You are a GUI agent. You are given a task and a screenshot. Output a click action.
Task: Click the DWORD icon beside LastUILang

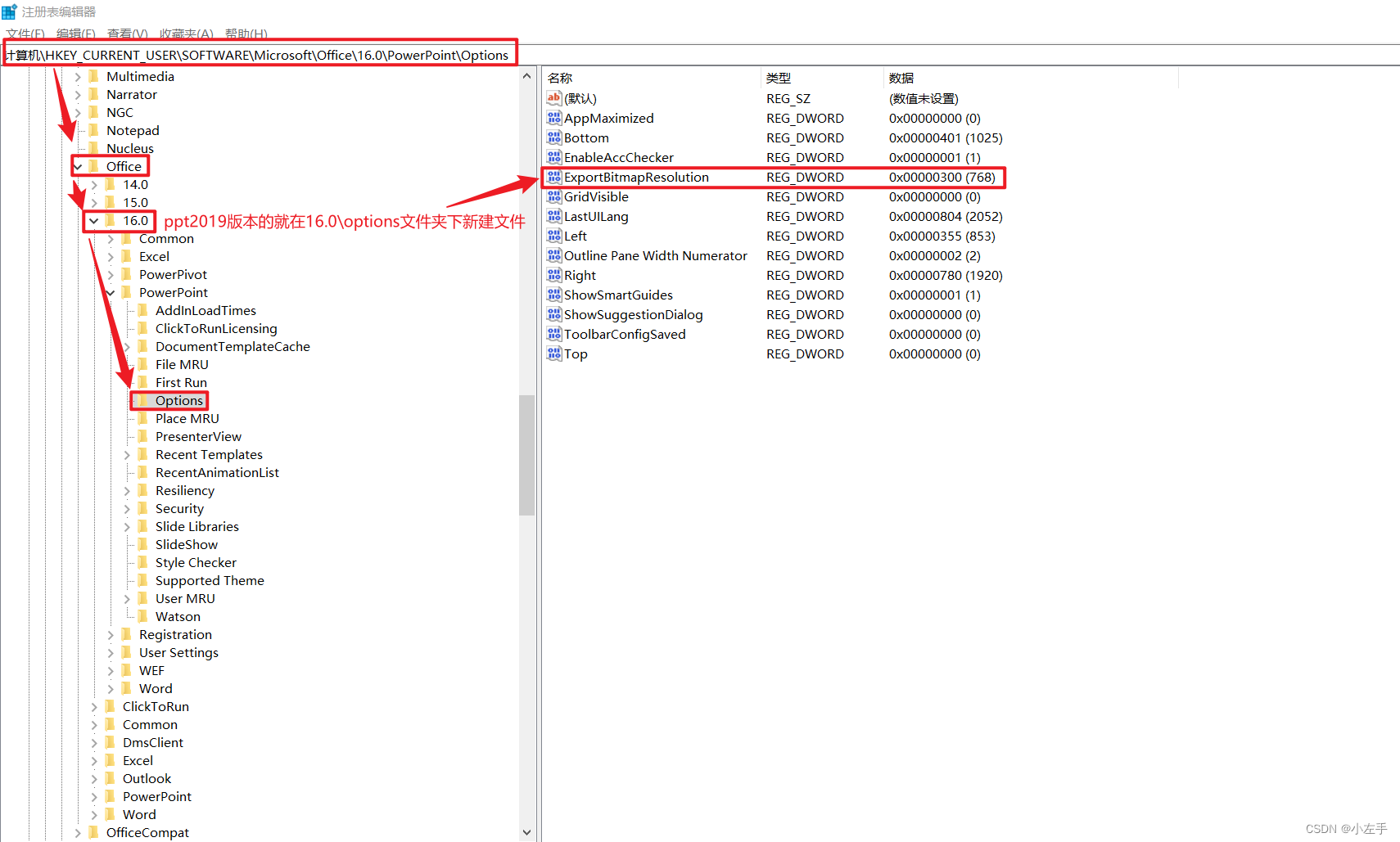click(554, 216)
